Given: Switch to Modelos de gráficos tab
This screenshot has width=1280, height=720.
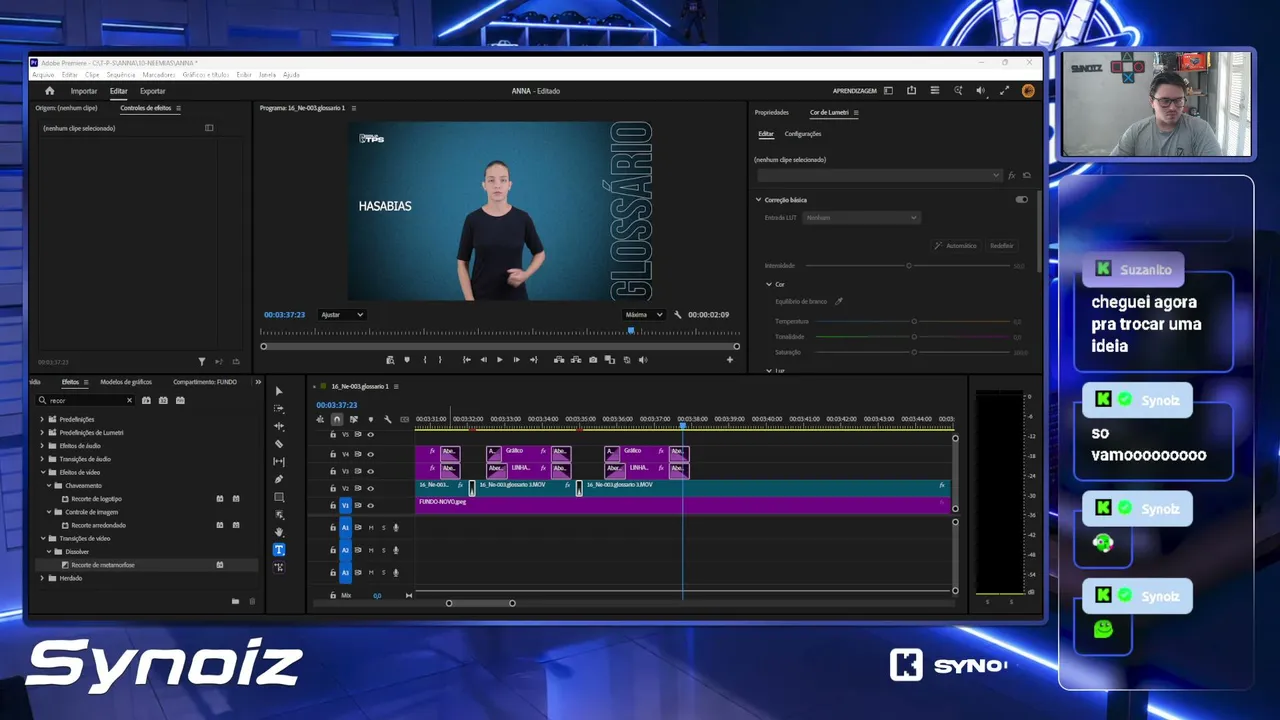Looking at the screenshot, I should (x=126, y=382).
